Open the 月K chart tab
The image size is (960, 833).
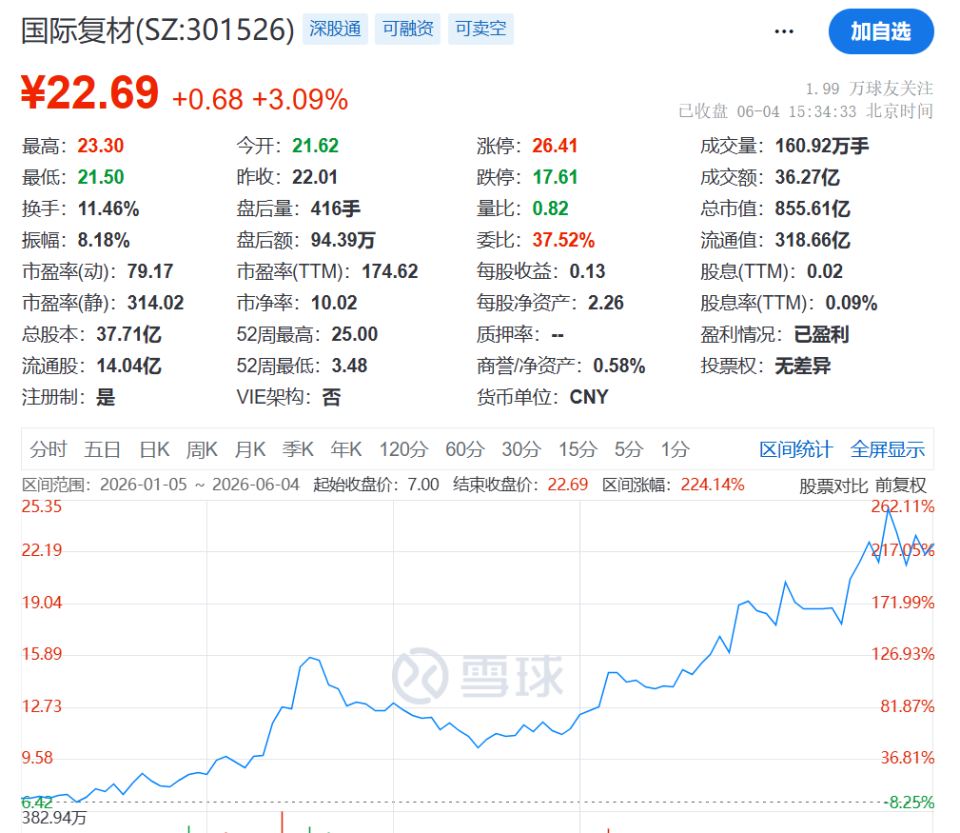(x=250, y=449)
